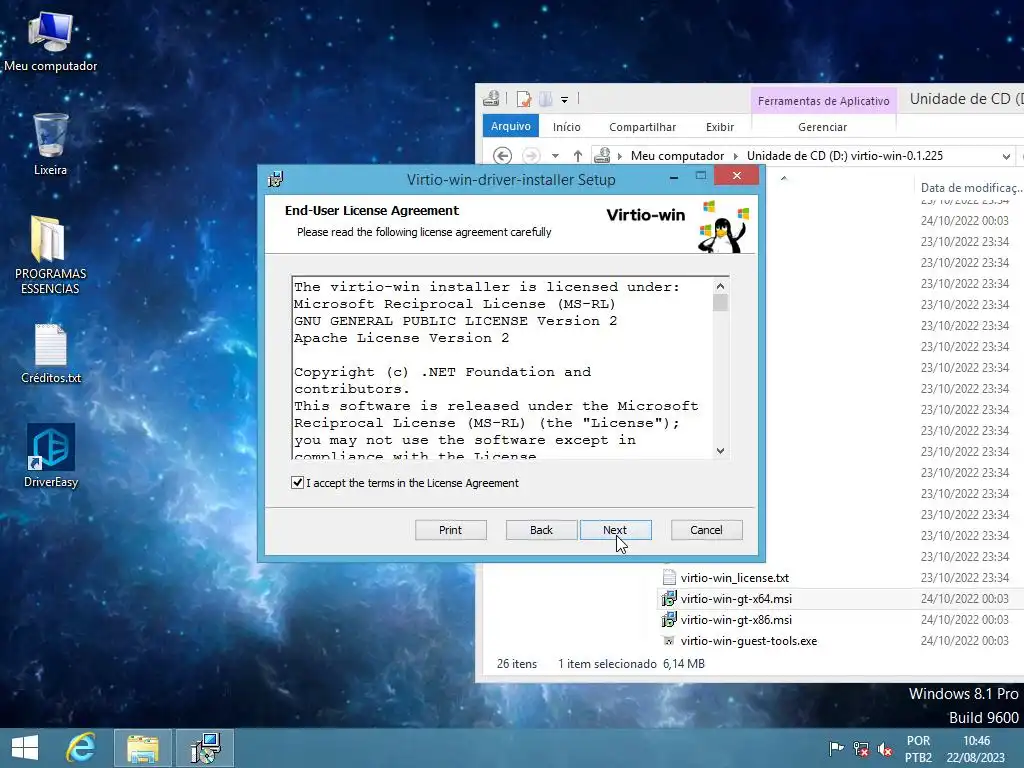The height and width of the screenshot is (768, 1024).
Task: Open PROGRAMAS ESSENCIAS folder icon
Action: pos(50,255)
